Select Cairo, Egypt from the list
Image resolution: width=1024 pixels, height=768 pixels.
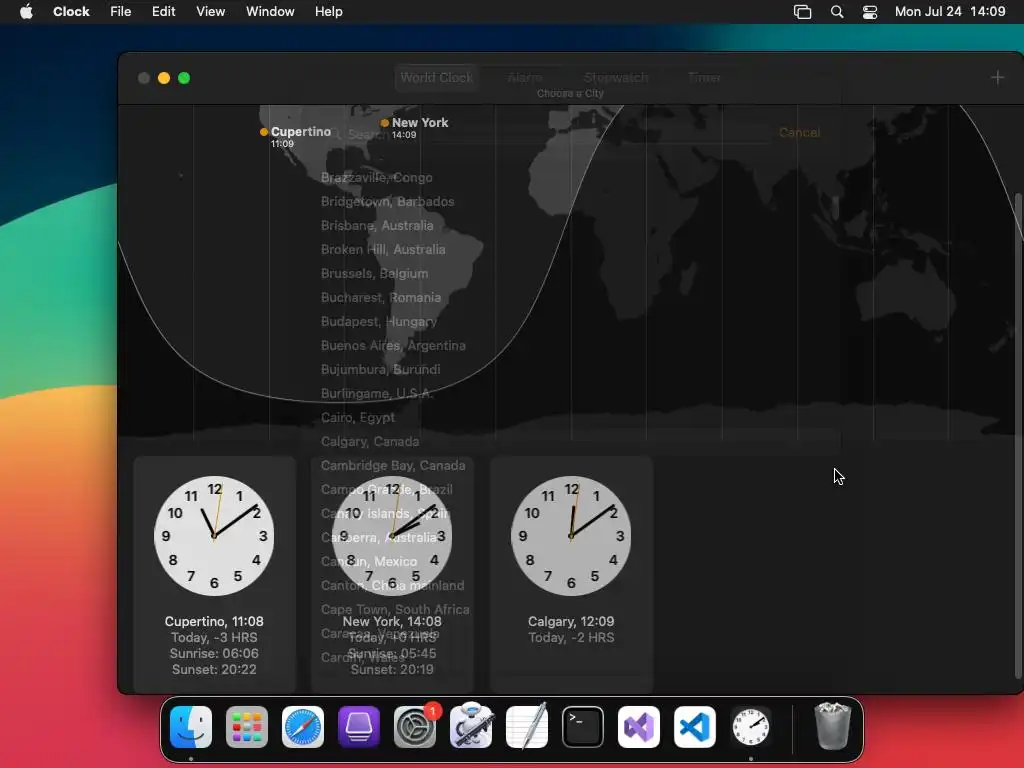(x=358, y=418)
